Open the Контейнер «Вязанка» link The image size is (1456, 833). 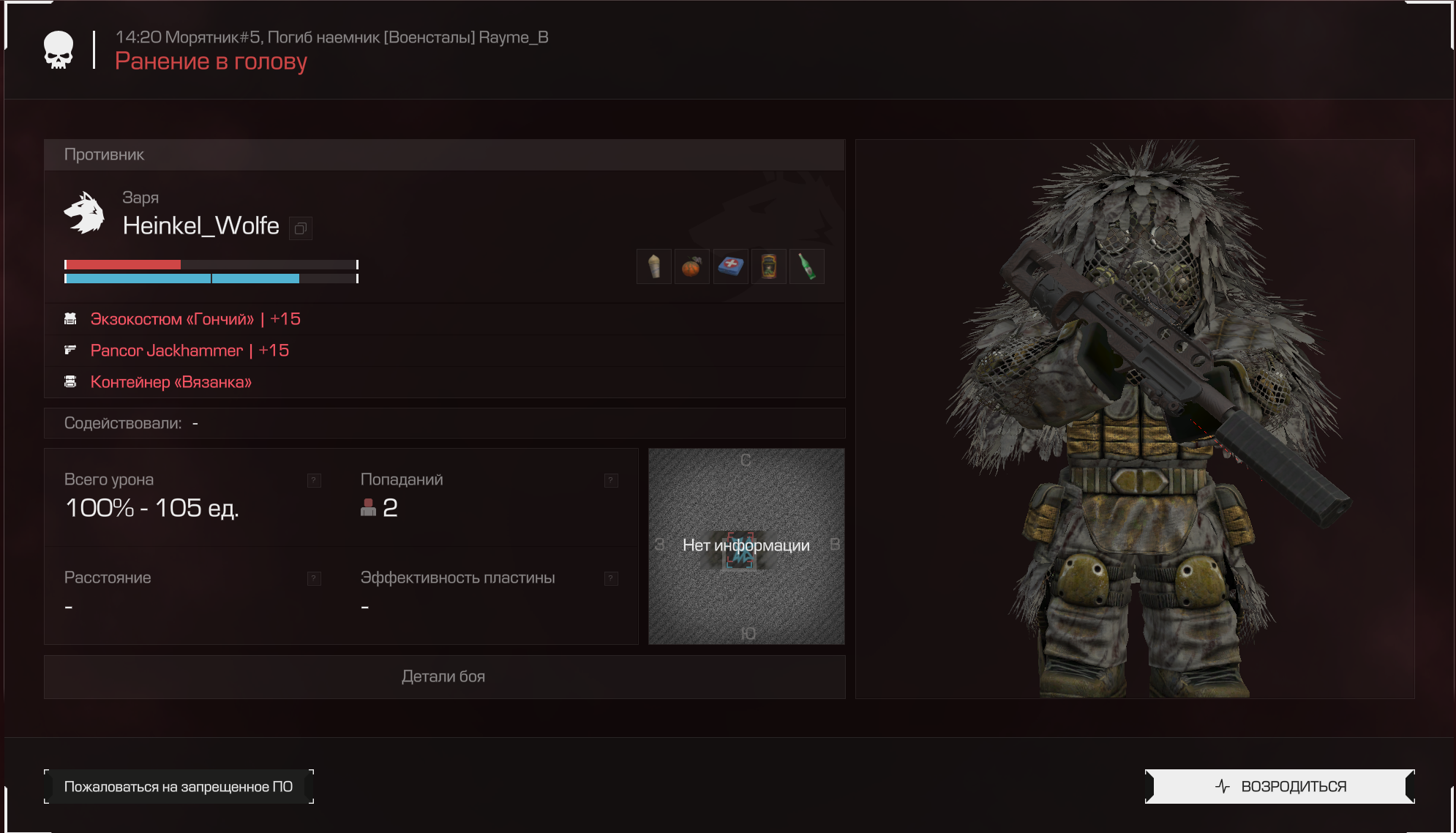pos(170,382)
